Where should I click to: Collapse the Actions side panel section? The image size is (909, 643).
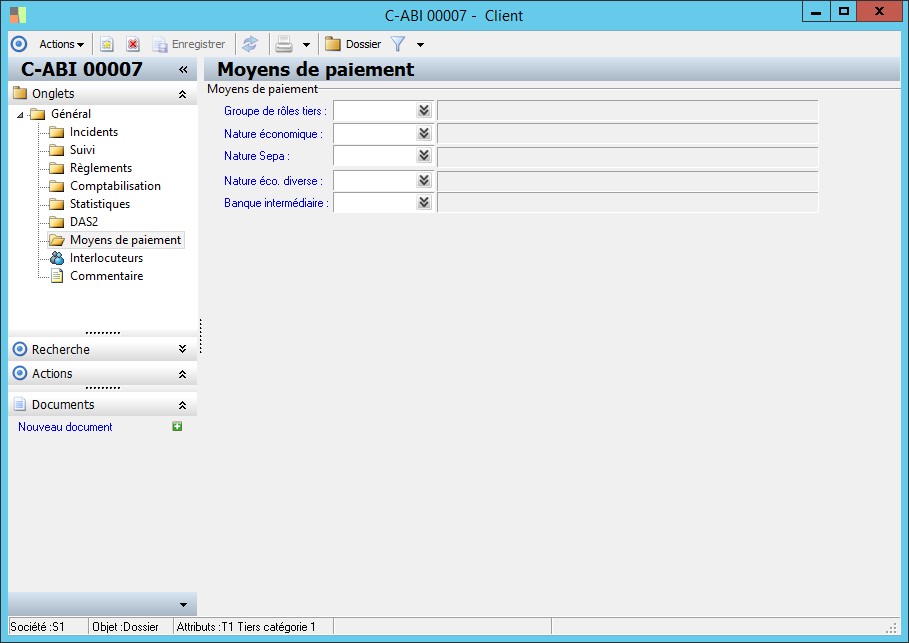[x=182, y=374]
